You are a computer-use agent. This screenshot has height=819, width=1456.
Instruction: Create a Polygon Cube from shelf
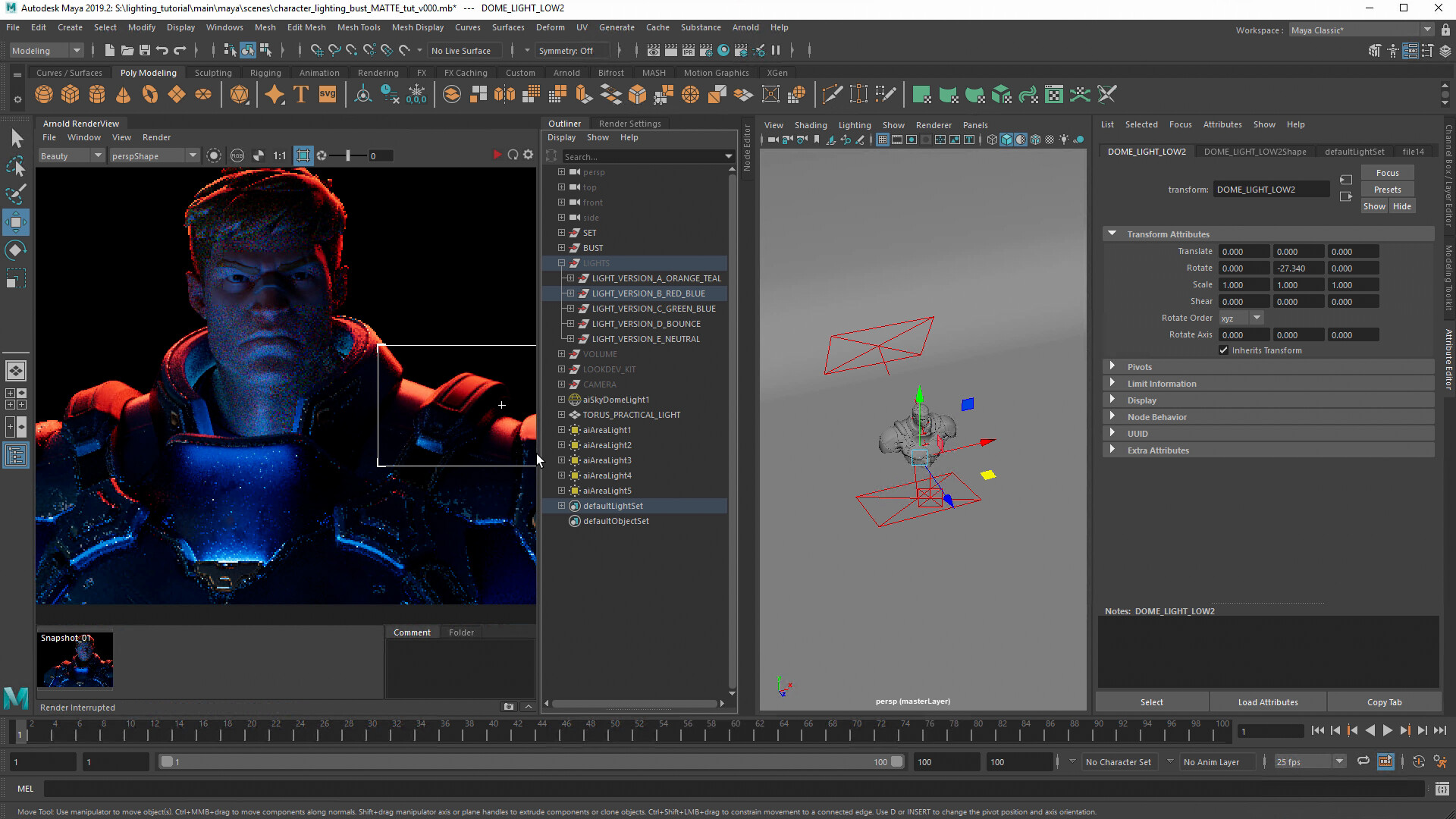pos(71,95)
